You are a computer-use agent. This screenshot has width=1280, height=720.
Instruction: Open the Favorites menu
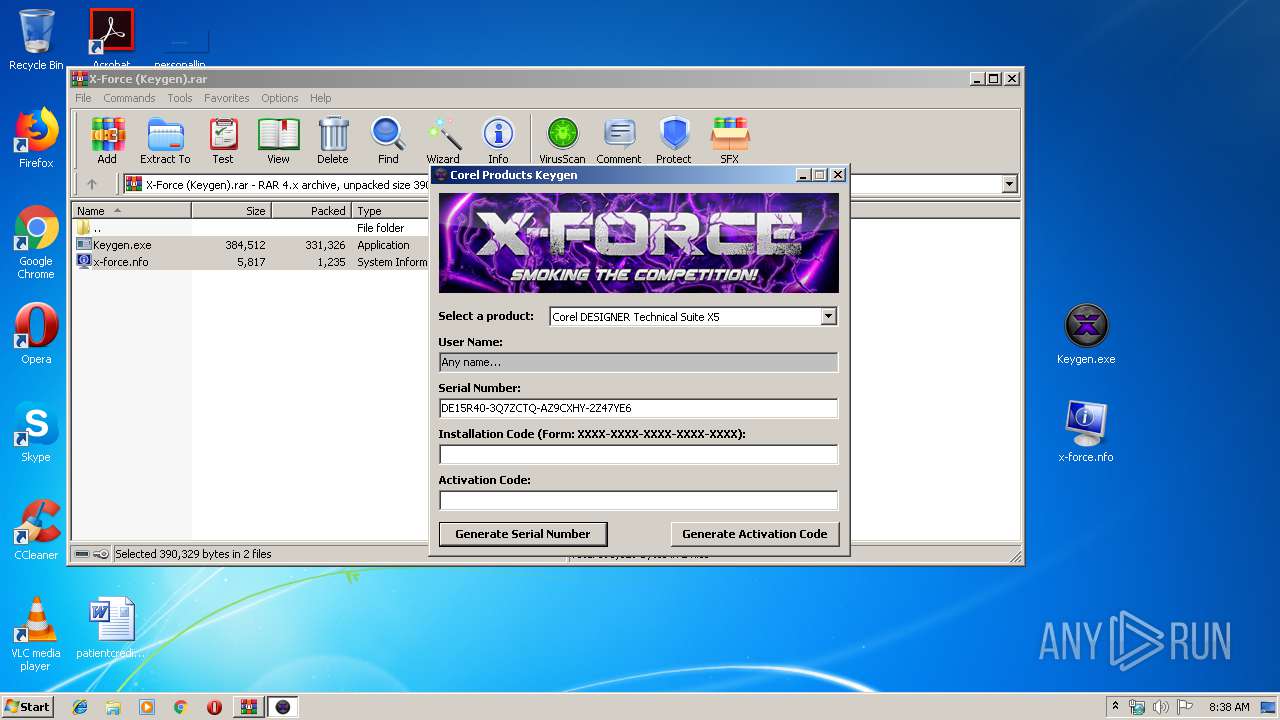[227, 98]
